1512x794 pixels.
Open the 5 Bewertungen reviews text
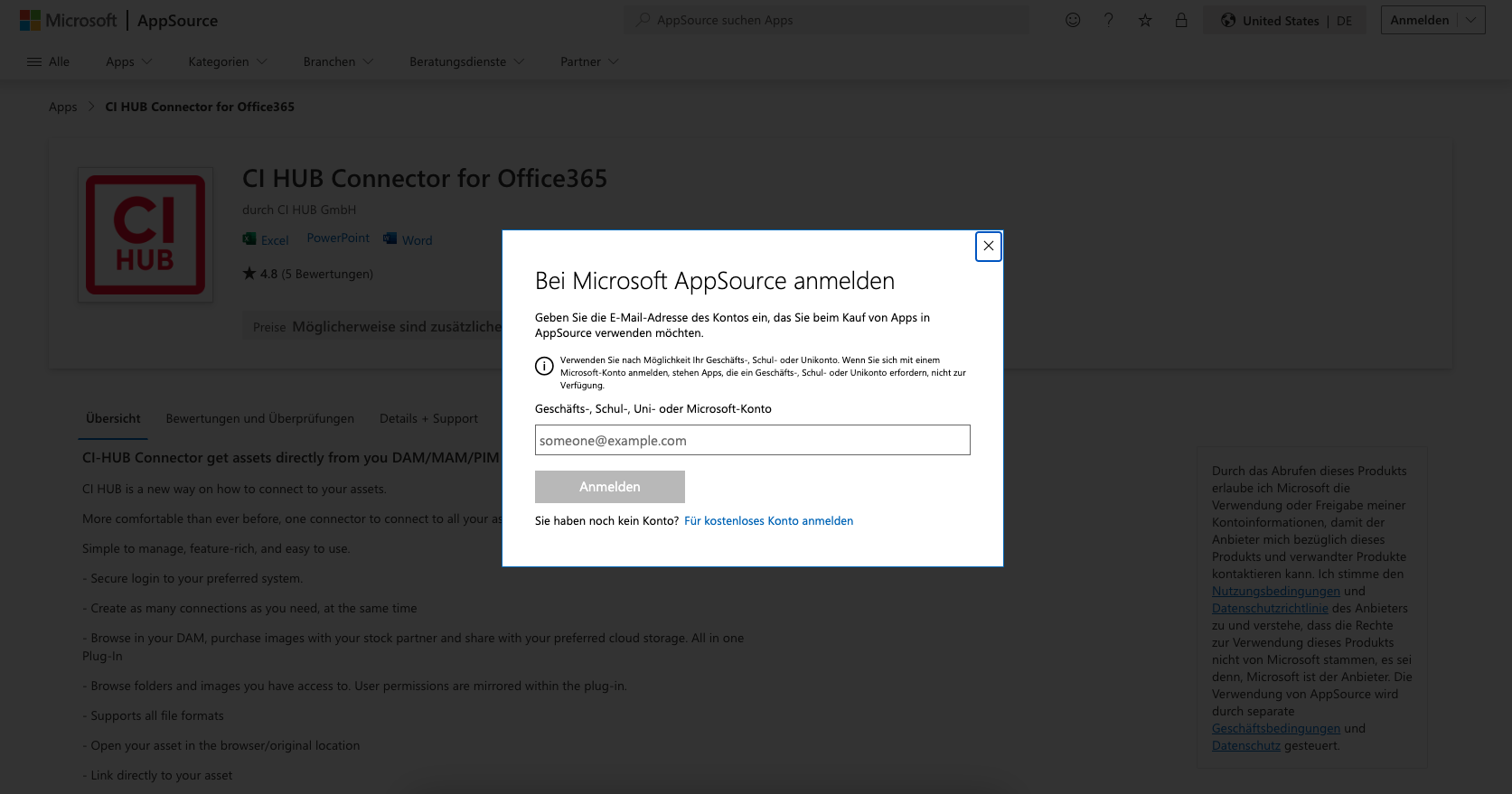(327, 274)
